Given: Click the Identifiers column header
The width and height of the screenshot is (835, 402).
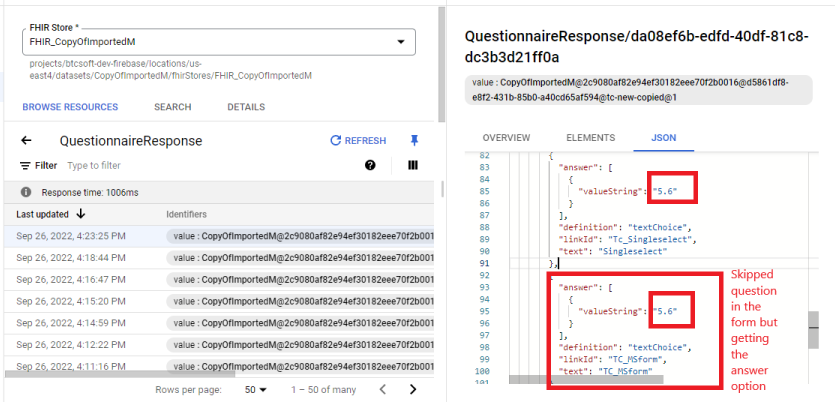Looking at the screenshot, I should pyautogui.click(x=186, y=214).
